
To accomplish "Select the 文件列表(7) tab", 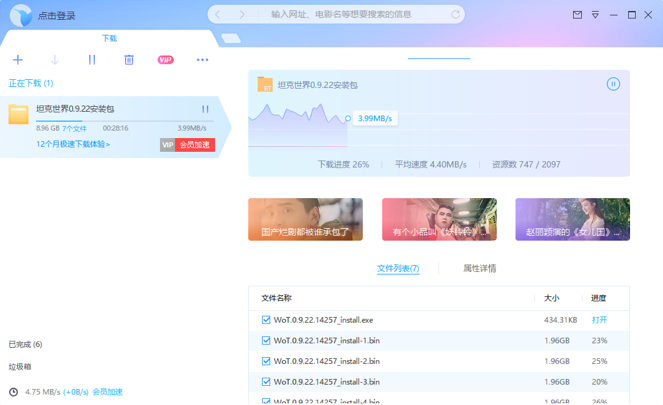I will [x=398, y=268].
